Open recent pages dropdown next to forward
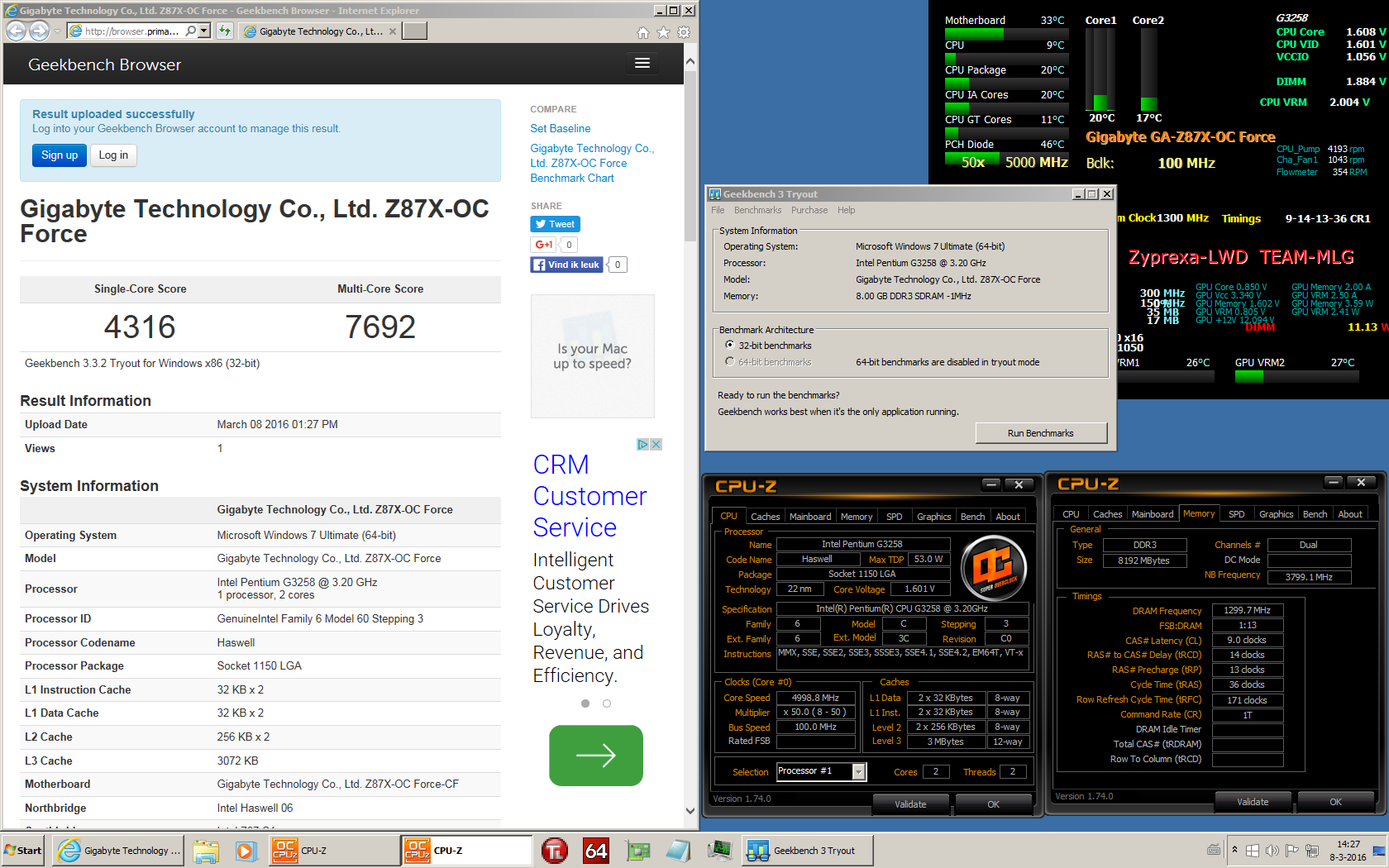This screenshot has width=1389, height=868. [x=56, y=31]
